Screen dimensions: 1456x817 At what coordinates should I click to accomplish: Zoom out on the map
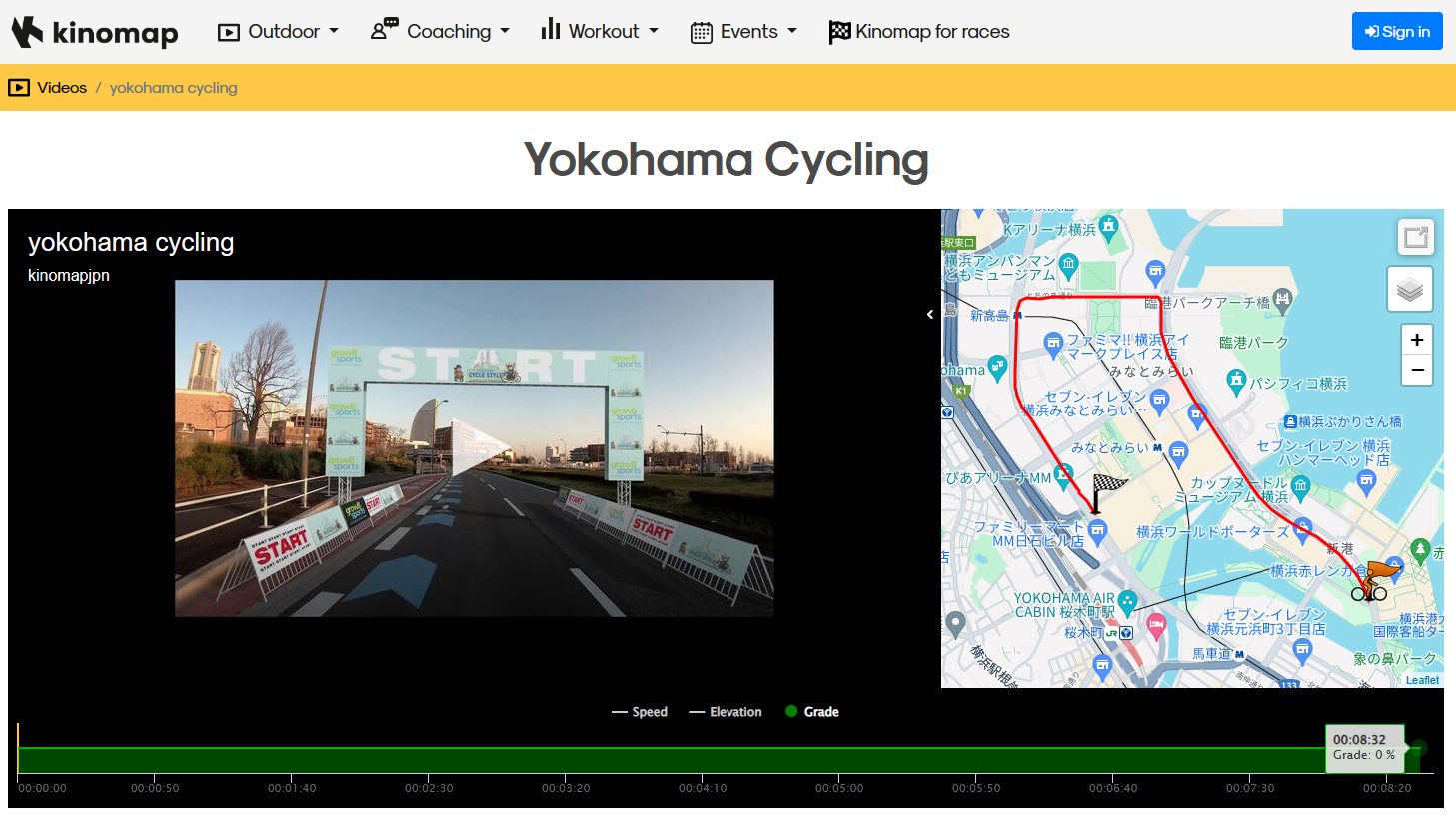click(x=1417, y=370)
